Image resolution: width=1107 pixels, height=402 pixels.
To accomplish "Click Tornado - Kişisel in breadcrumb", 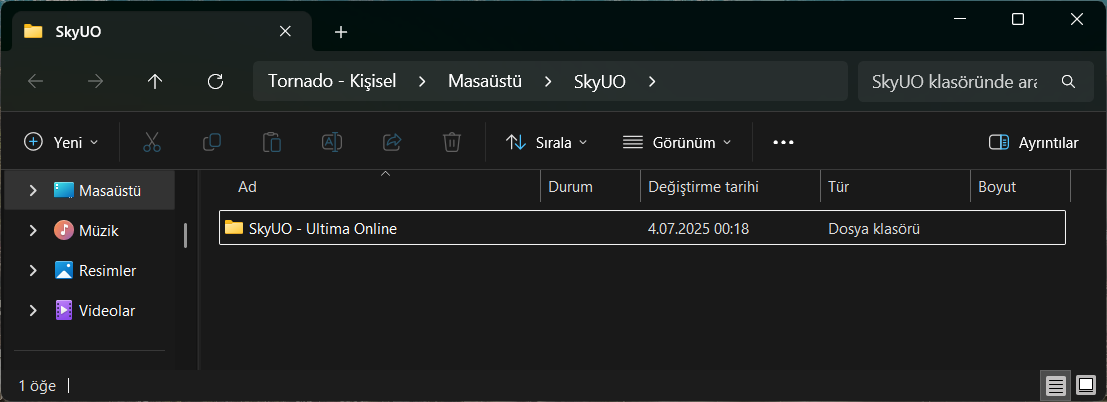I will click(x=332, y=81).
